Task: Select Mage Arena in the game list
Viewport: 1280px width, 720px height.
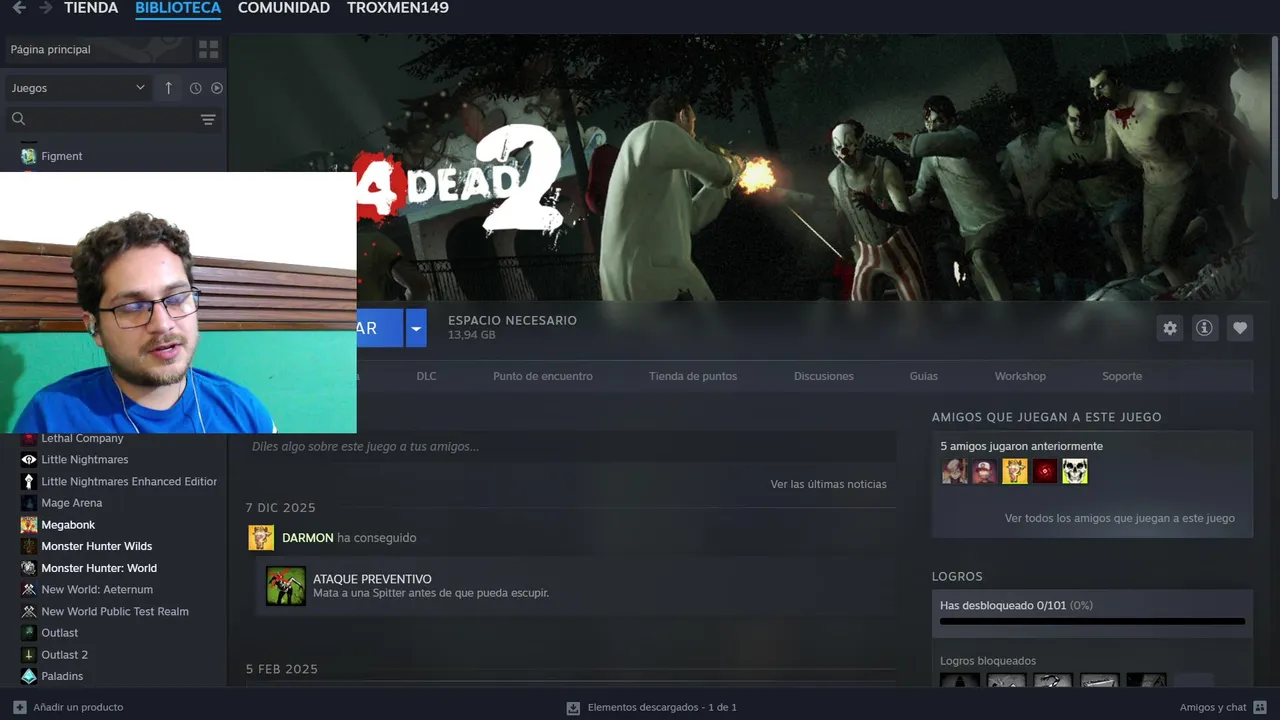Action: (71, 503)
